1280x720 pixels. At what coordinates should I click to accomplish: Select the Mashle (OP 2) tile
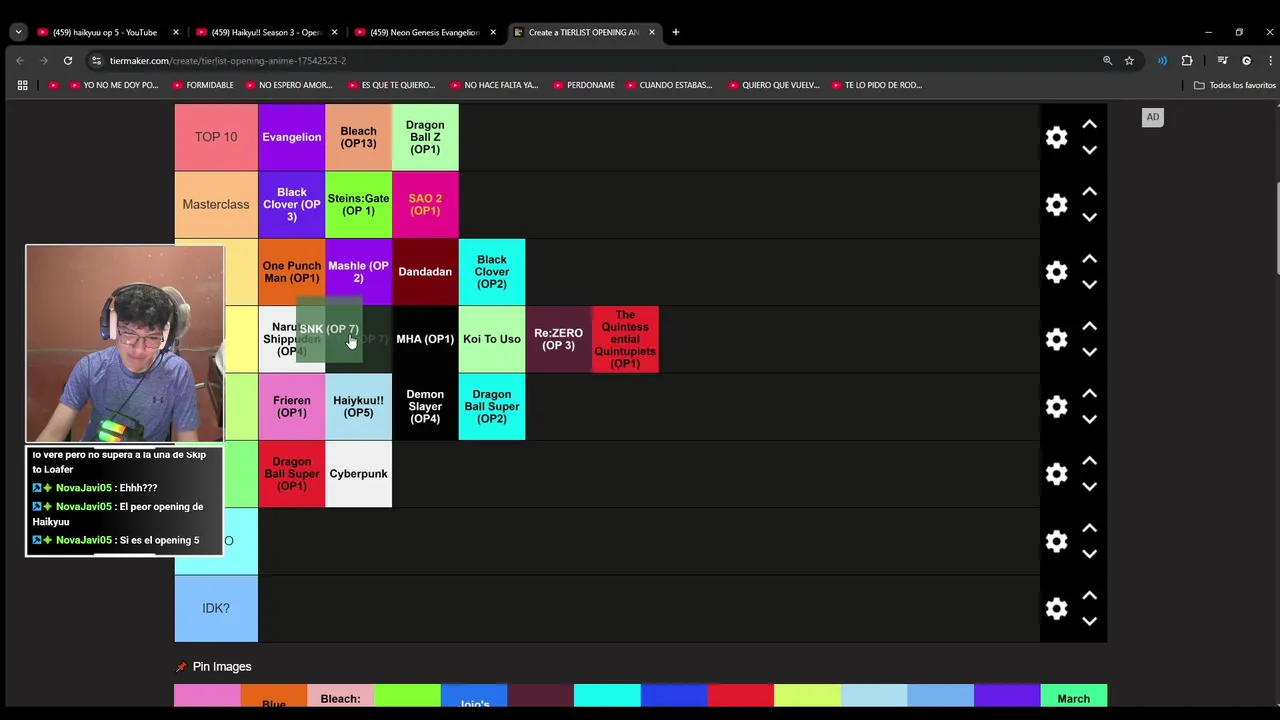pyautogui.click(x=358, y=272)
